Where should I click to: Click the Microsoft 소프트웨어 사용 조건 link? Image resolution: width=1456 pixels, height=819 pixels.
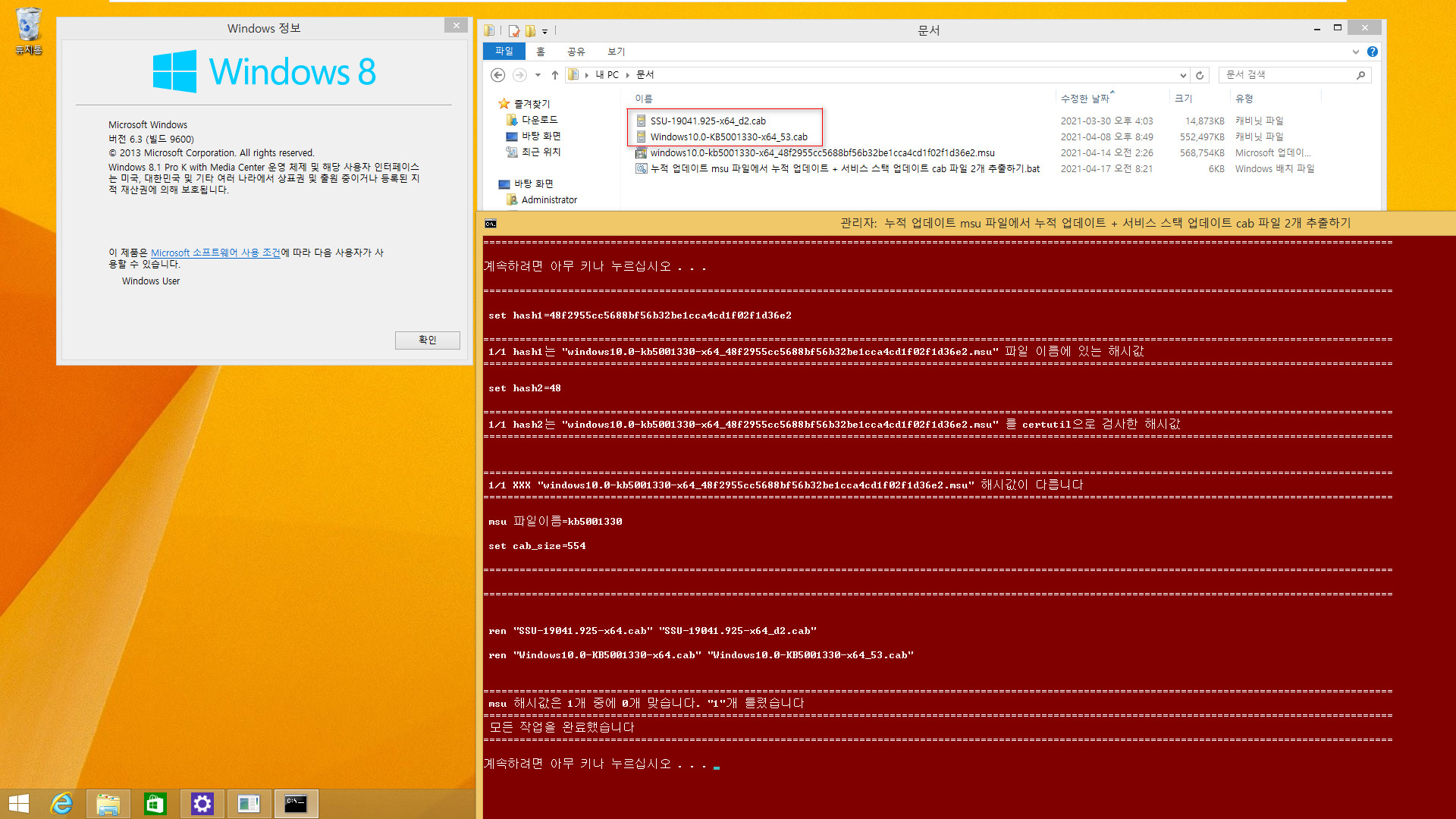click(x=215, y=253)
